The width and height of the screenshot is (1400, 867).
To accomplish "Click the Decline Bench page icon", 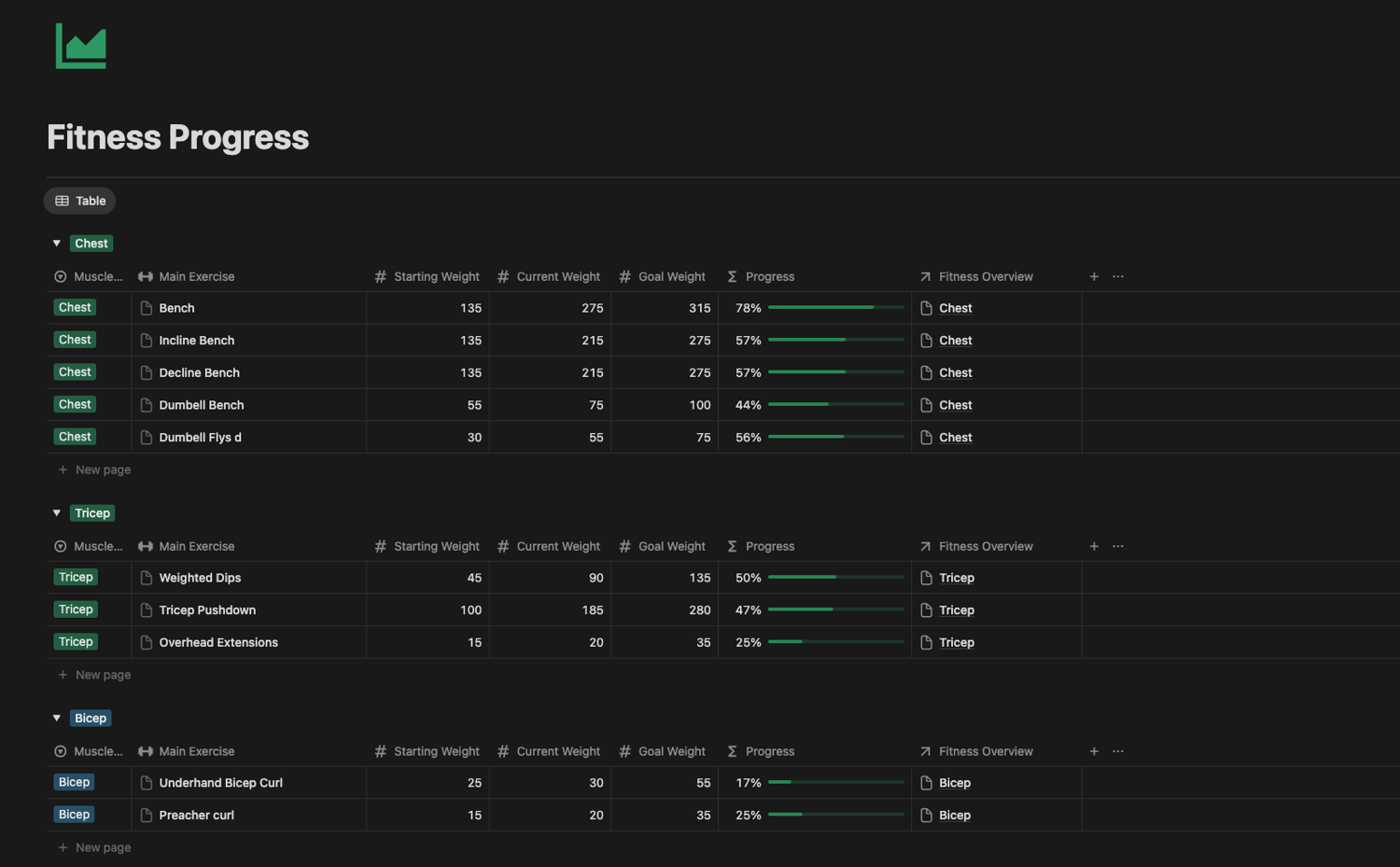I will point(147,372).
